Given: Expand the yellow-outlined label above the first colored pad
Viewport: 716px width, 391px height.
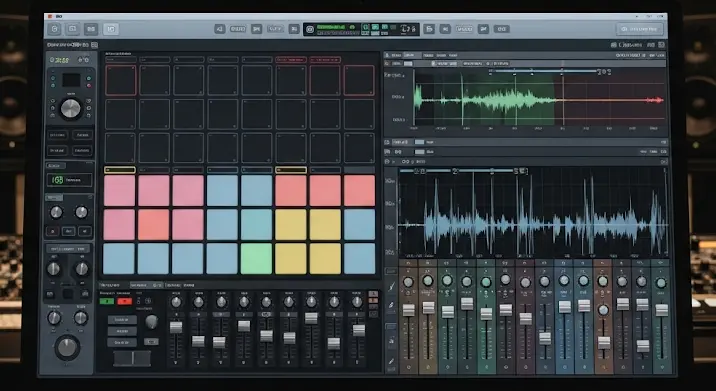Looking at the screenshot, I should pyautogui.click(x=120, y=170).
